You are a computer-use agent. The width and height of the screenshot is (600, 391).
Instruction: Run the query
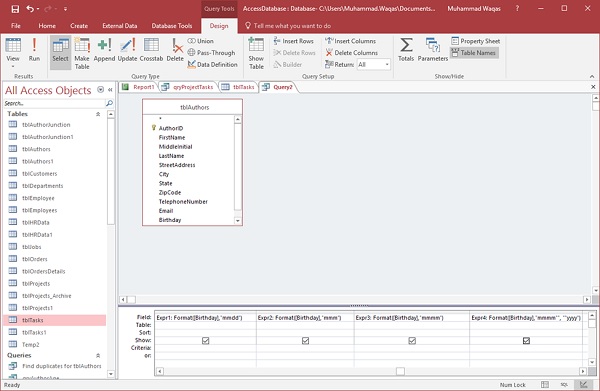34,50
